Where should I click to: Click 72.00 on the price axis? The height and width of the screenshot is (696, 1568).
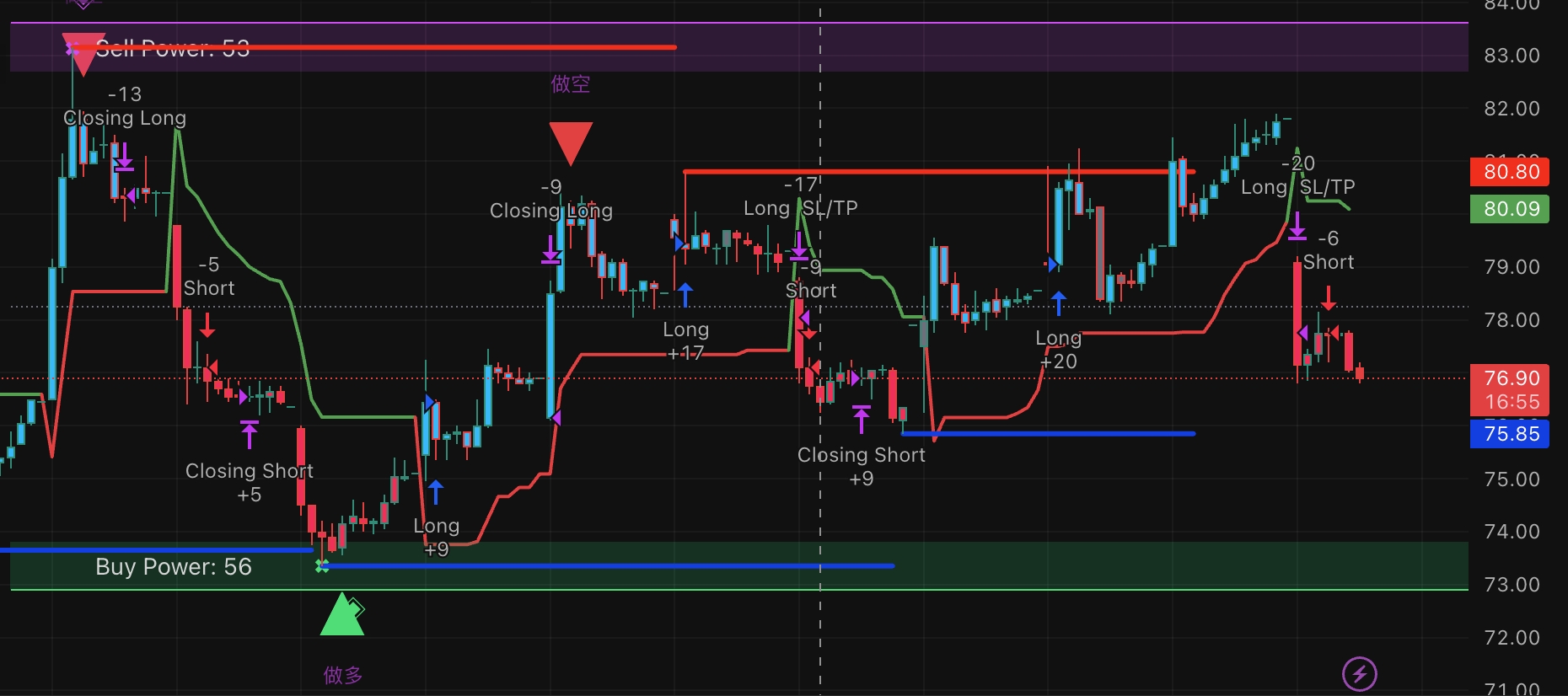1512,638
